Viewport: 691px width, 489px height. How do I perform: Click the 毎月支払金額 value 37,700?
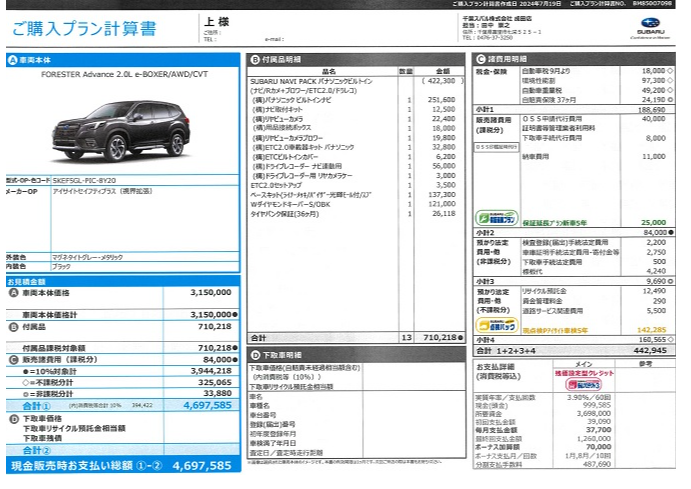(598, 430)
